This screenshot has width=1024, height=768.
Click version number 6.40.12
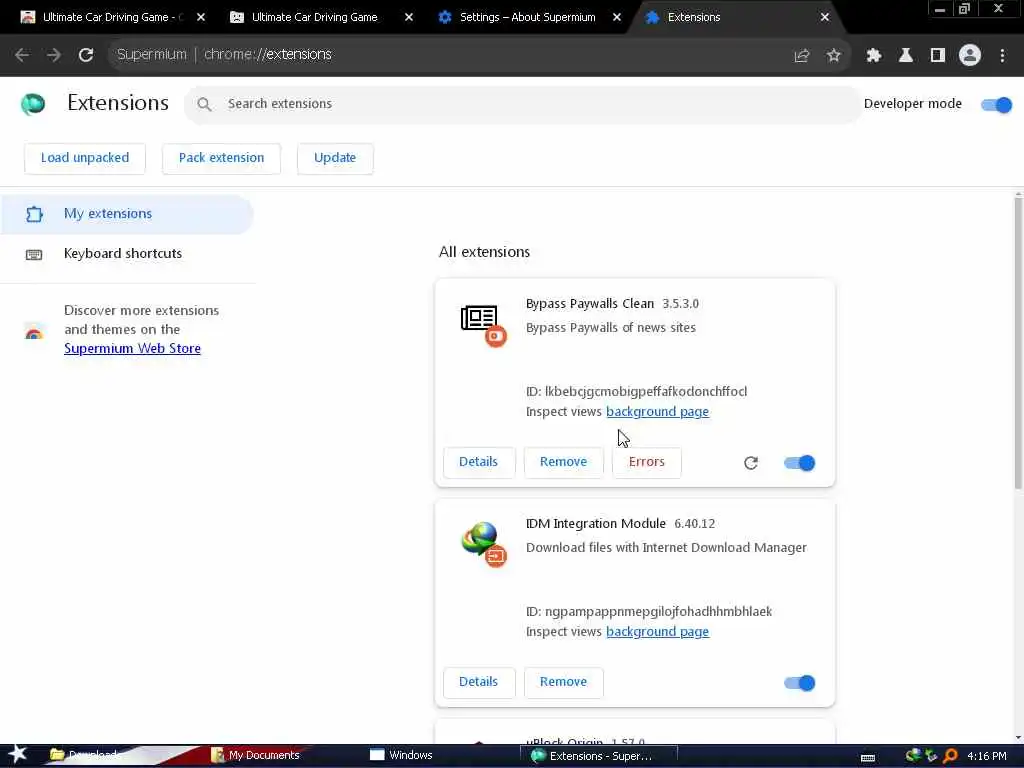point(695,524)
